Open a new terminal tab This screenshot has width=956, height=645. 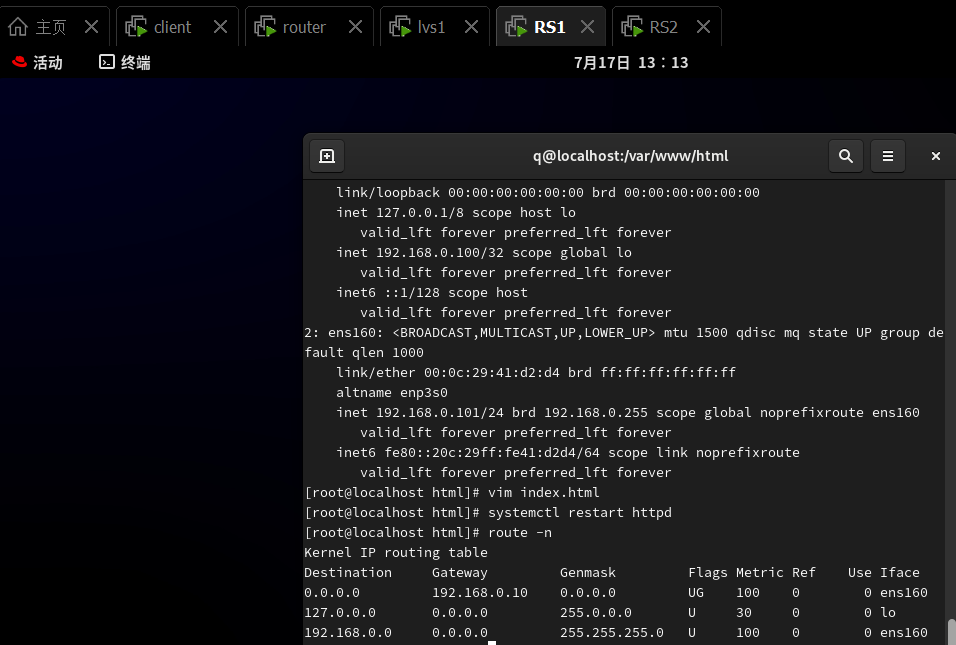pyautogui.click(x=327, y=156)
